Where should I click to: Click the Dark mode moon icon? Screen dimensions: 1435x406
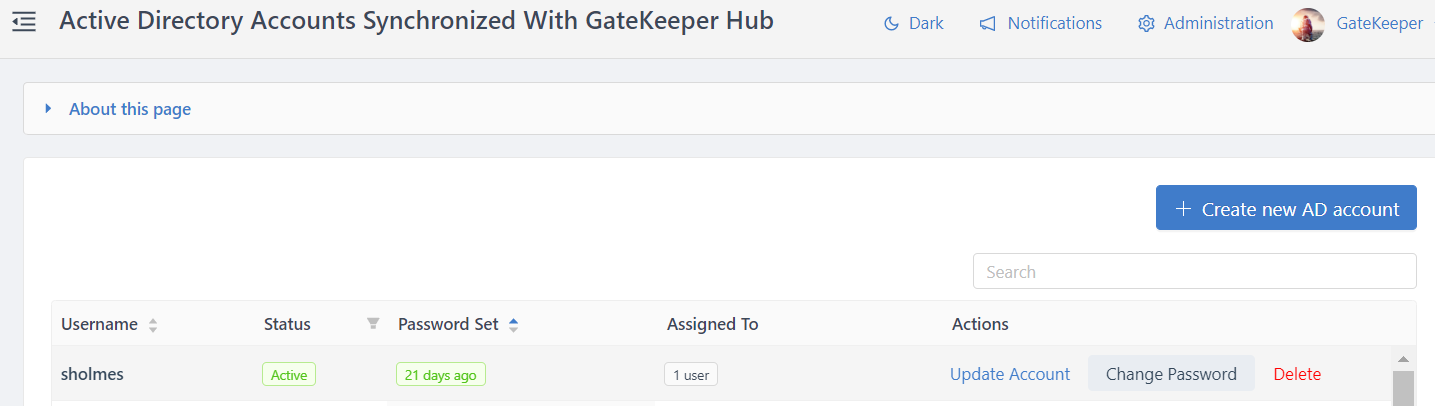891,24
